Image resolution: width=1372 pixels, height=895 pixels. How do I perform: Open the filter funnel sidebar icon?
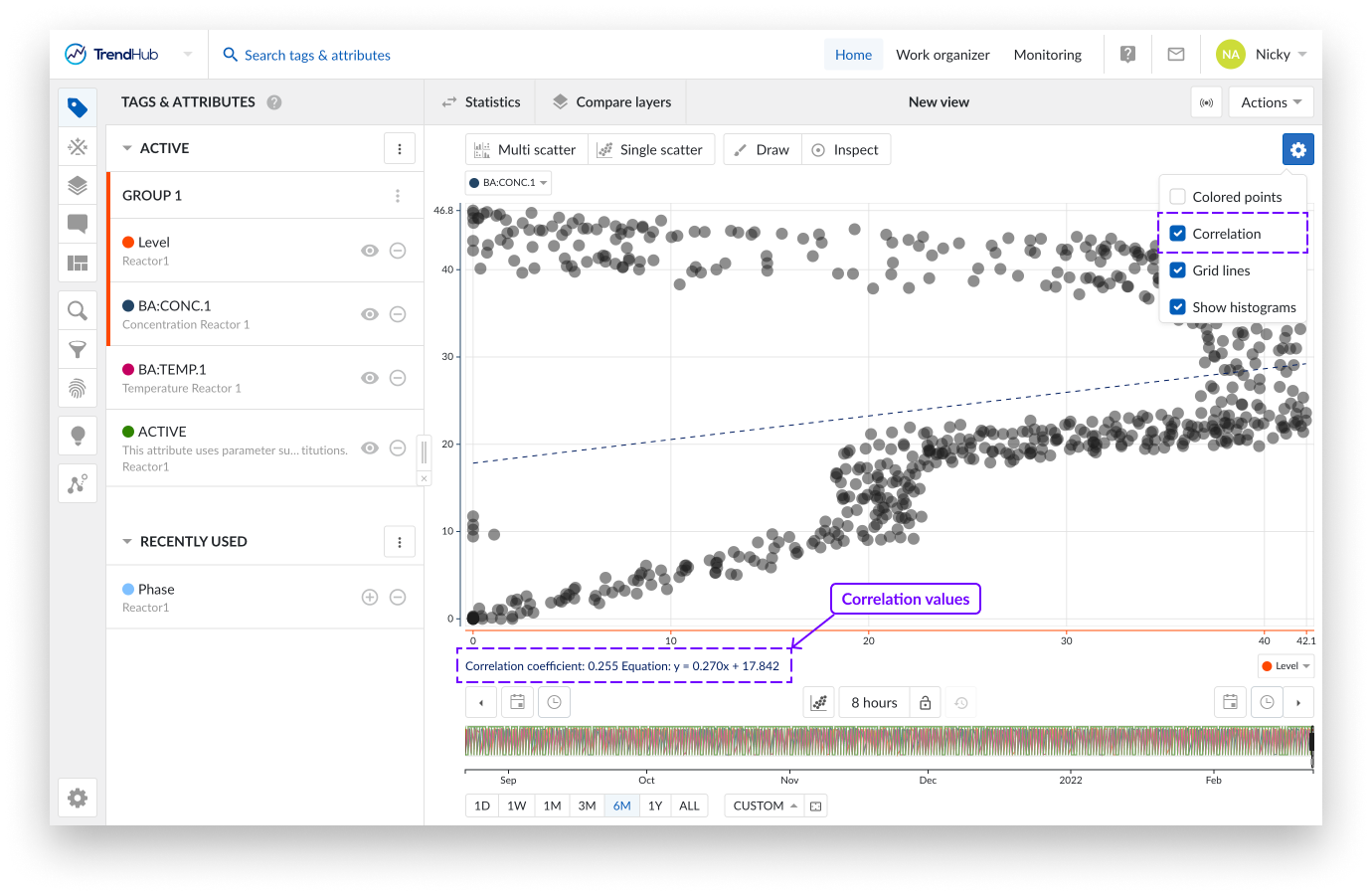click(x=78, y=349)
